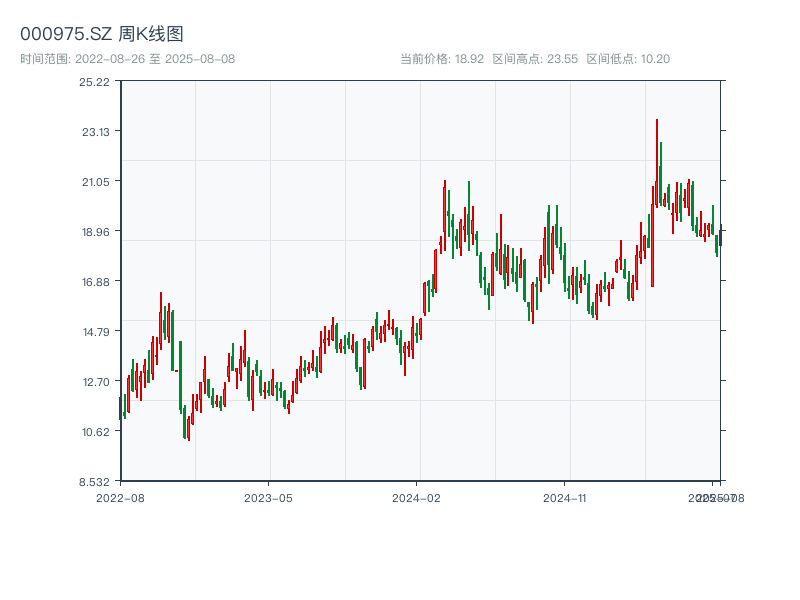Click the 25.22 y-axis label
Image resolution: width=800 pixels, height=600 pixels.
click(94, 82)
